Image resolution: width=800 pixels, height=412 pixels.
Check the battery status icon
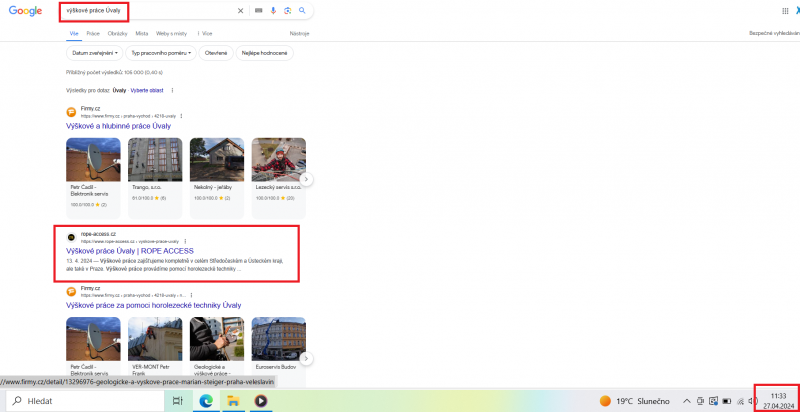(727, 401)
